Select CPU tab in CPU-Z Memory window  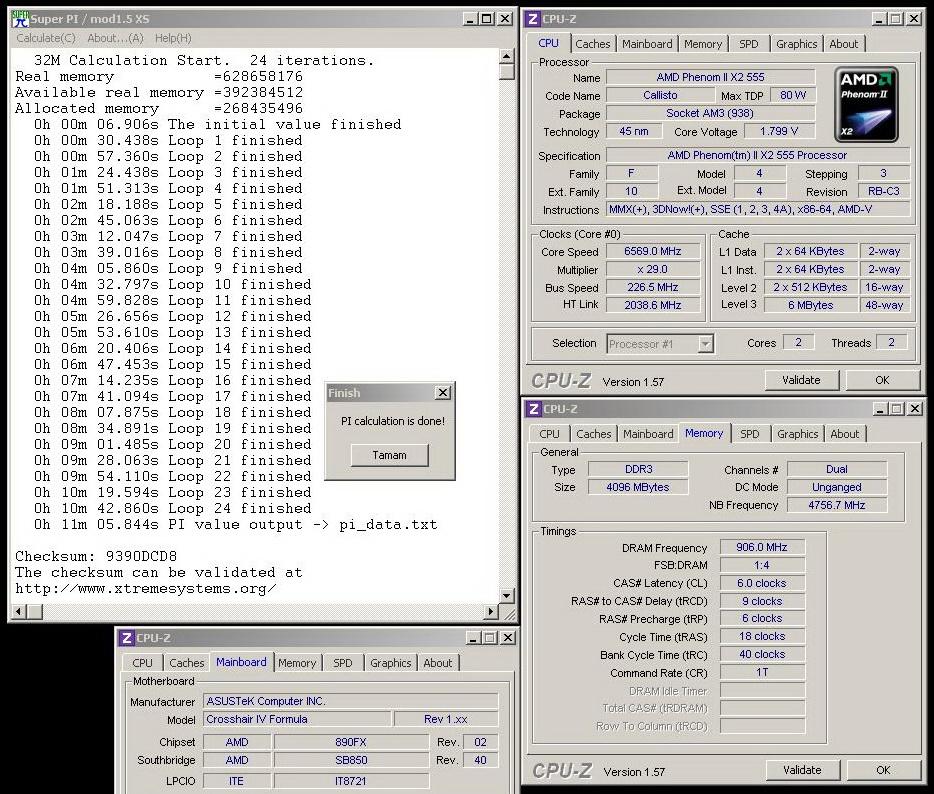pos(549,434)
